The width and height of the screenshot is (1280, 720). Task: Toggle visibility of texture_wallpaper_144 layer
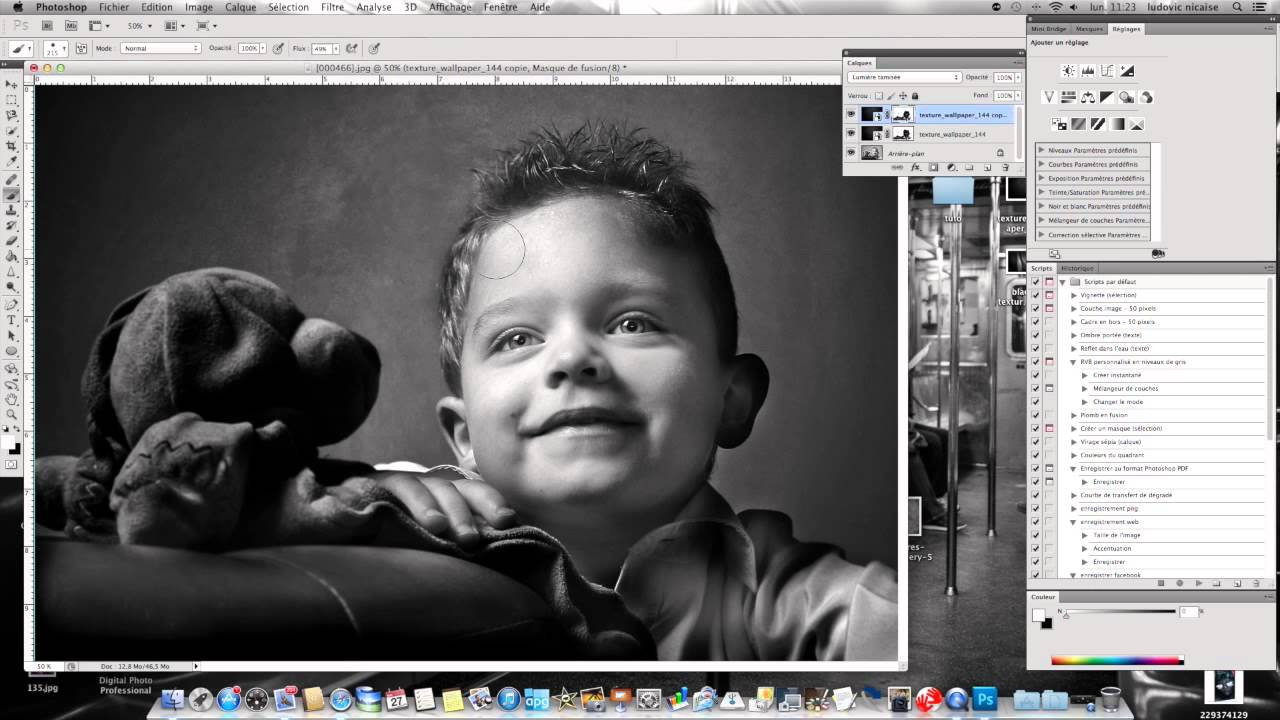click(x=851, y=133)
